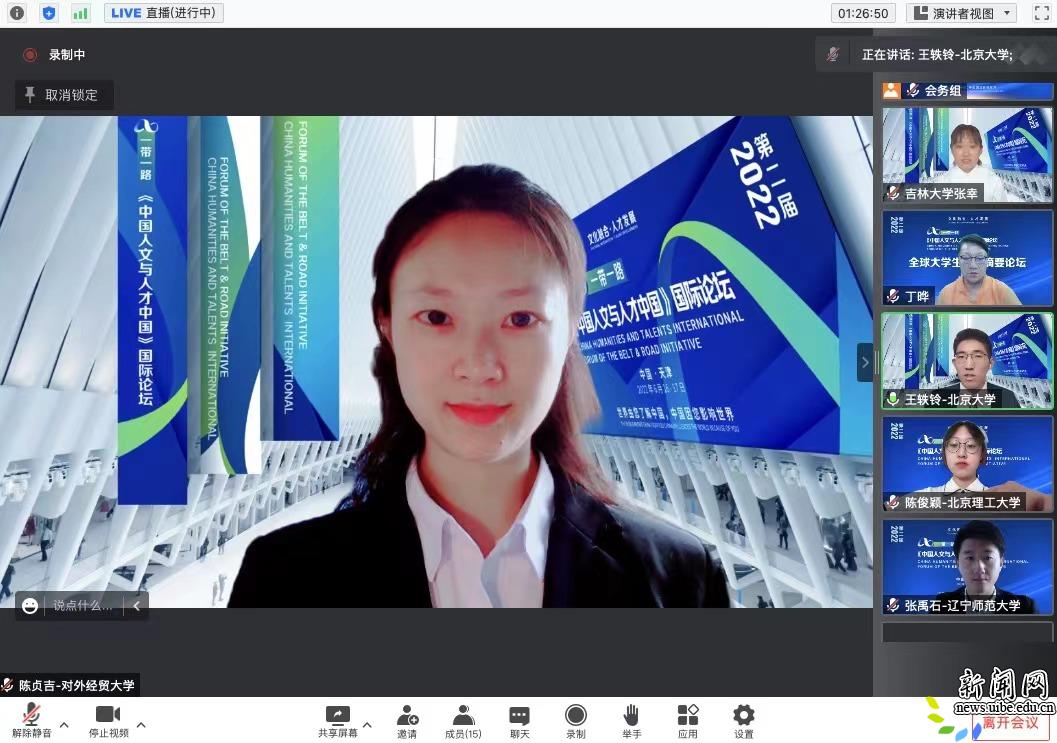Open the Members (15) list
Image resolution: width=1057 pixels, height=743 pixels.
(463, 722)
